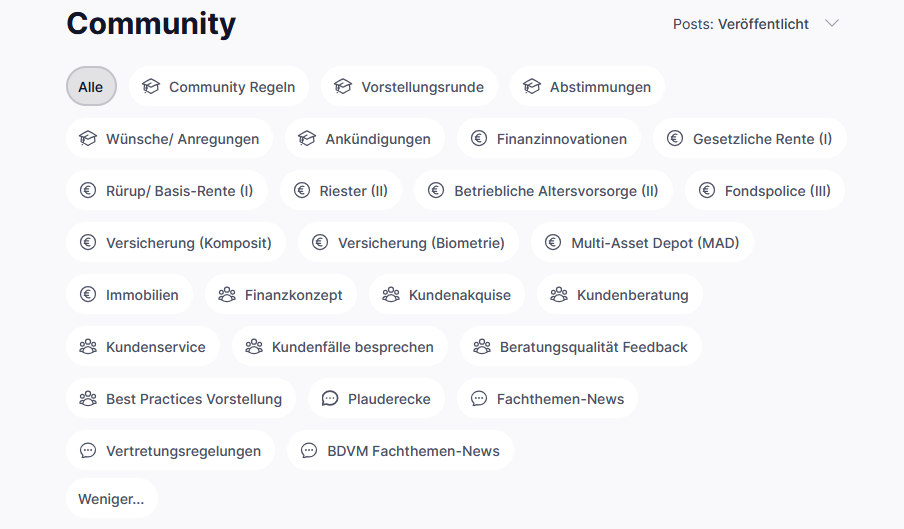The image size is (904, 529).
Task: Switch to the Vorstellungsrunde category
Action: pos(409,87)
